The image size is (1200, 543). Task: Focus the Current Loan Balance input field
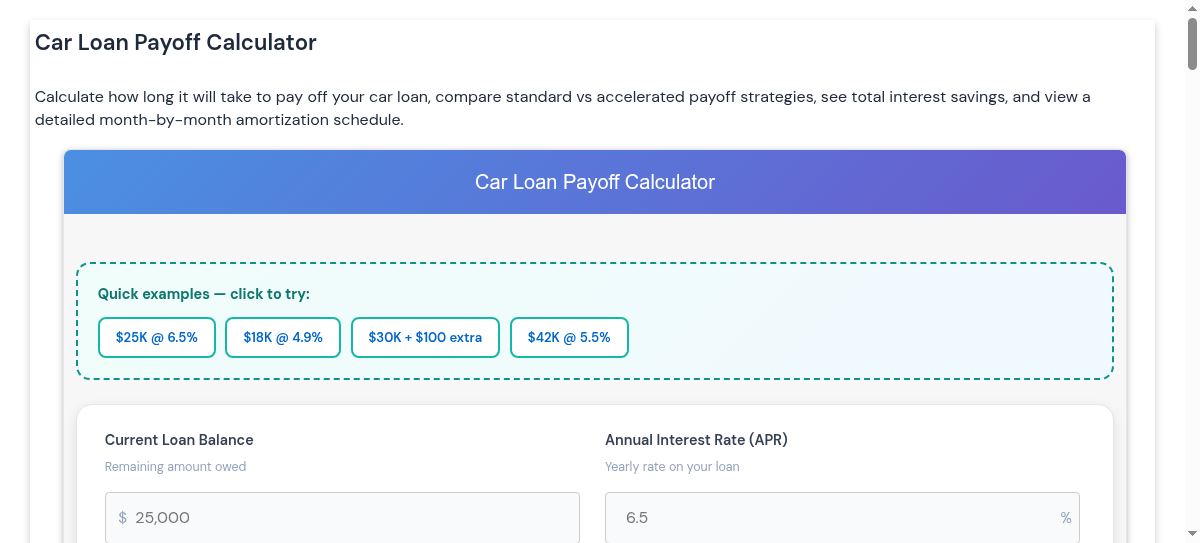click(350, 517)
